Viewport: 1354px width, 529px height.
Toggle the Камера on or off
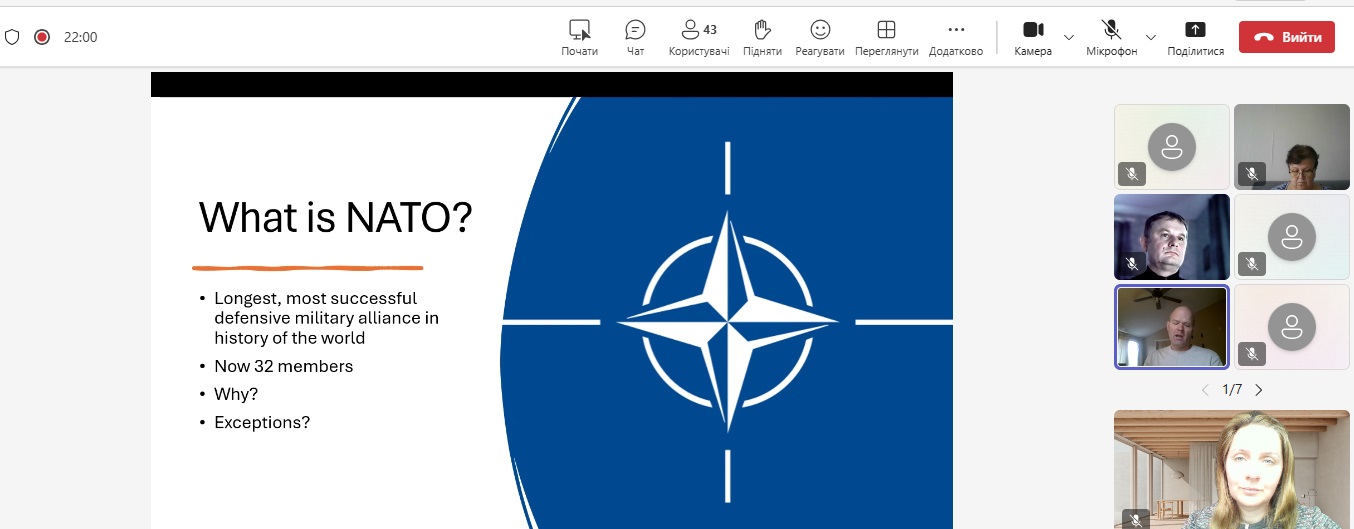(x=1033, y=37)
